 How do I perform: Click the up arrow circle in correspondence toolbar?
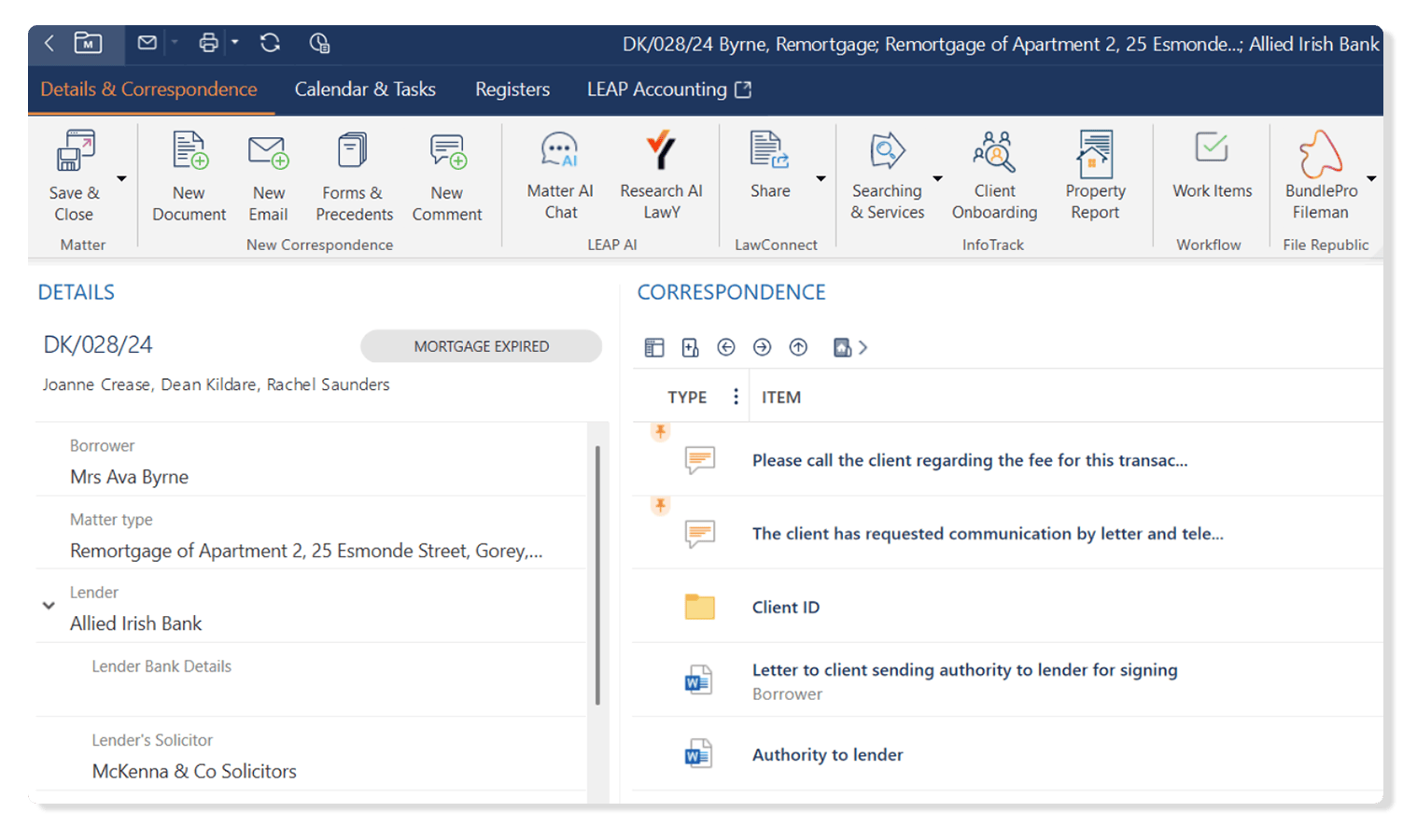click(x=798, y=347)
